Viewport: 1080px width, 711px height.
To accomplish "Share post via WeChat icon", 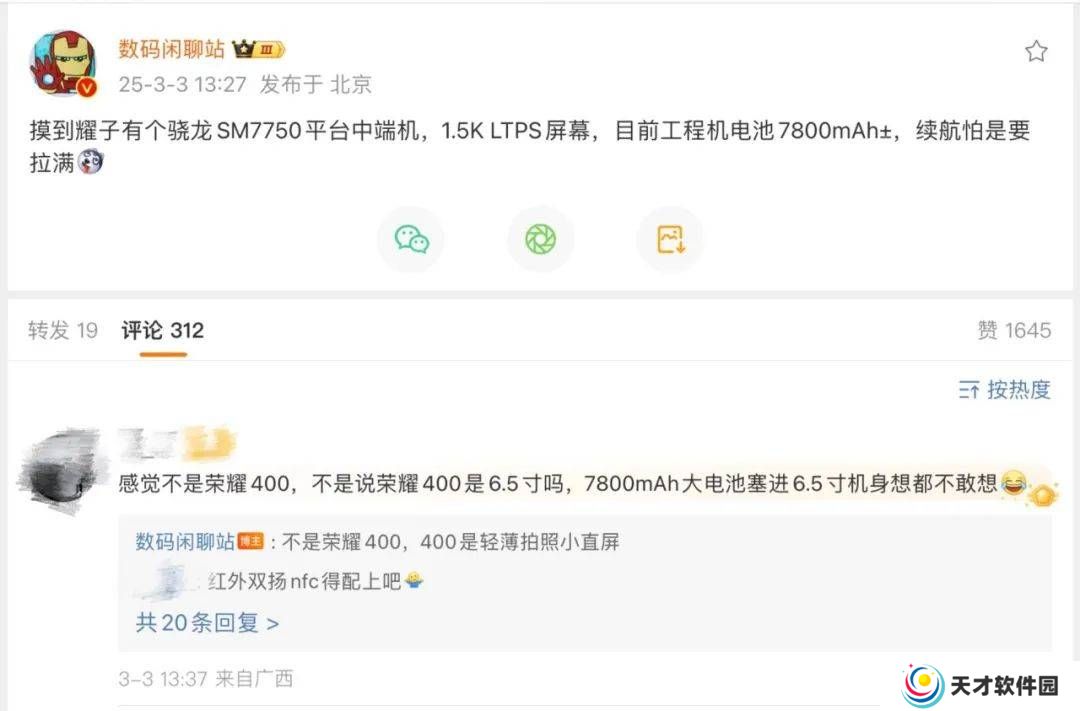I will [x=411, y=239].
